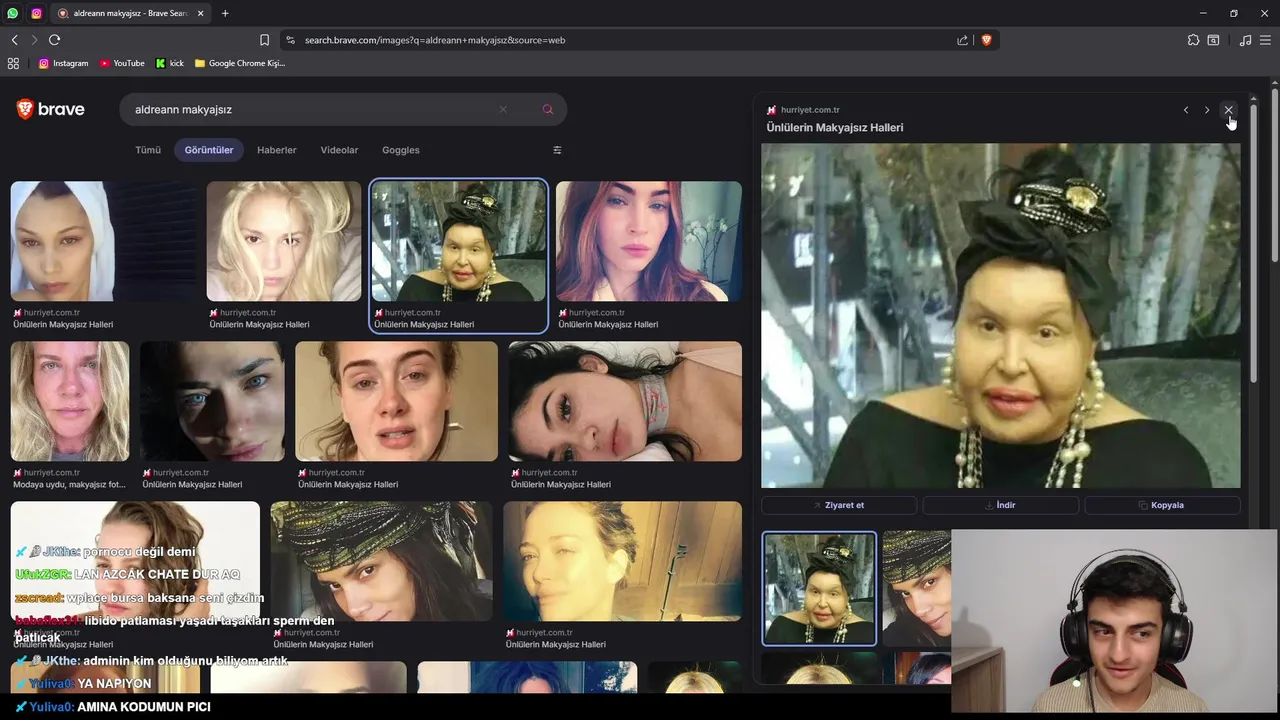Open the extensions puzzle icon
The width and height of the screenshot is (1280, 720).
1193,40
